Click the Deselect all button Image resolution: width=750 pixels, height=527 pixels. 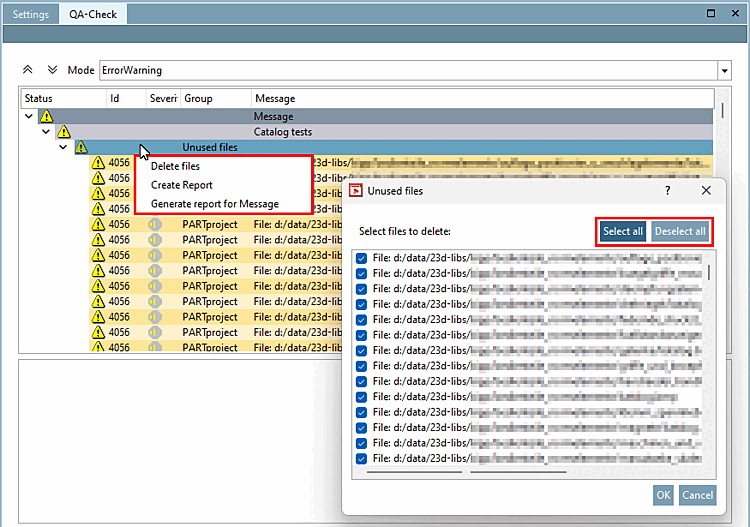click(680, 231)
